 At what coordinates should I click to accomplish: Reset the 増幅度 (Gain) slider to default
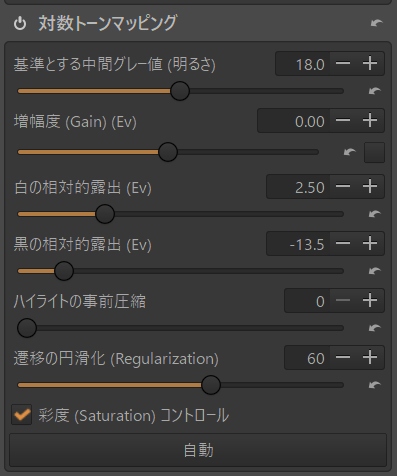click(350, 152)
